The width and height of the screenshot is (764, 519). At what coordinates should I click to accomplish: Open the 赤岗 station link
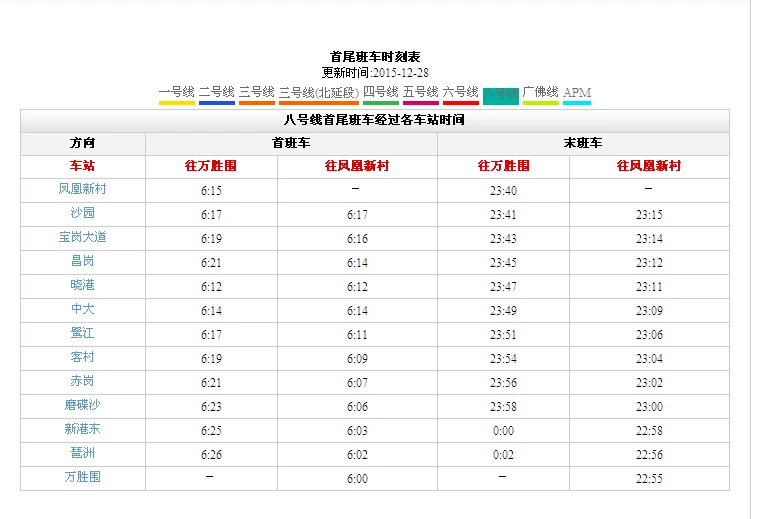[82, 381]
